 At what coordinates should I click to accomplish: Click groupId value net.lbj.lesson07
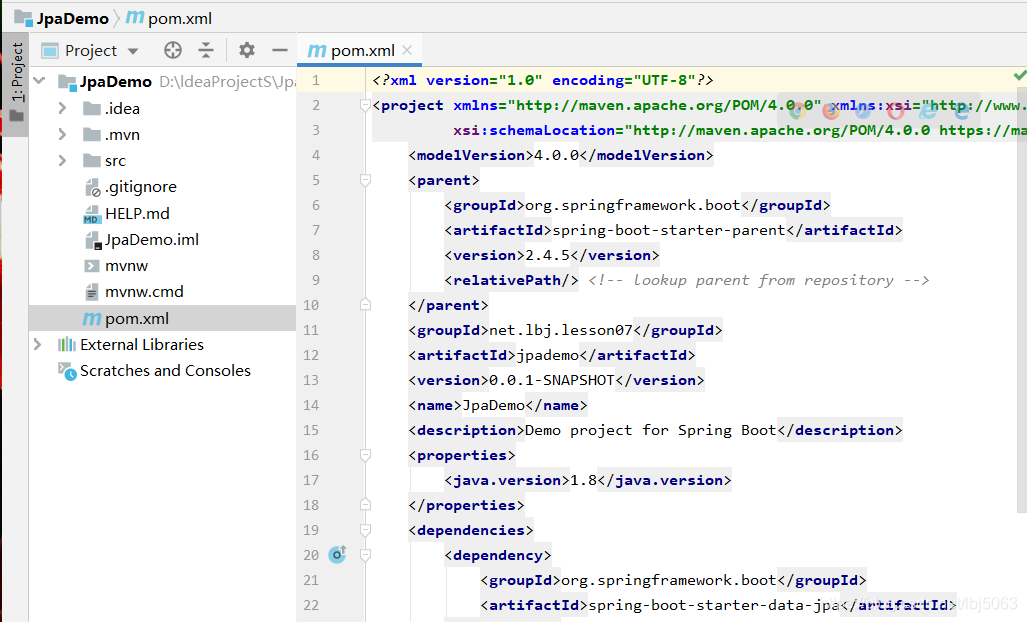561,330
